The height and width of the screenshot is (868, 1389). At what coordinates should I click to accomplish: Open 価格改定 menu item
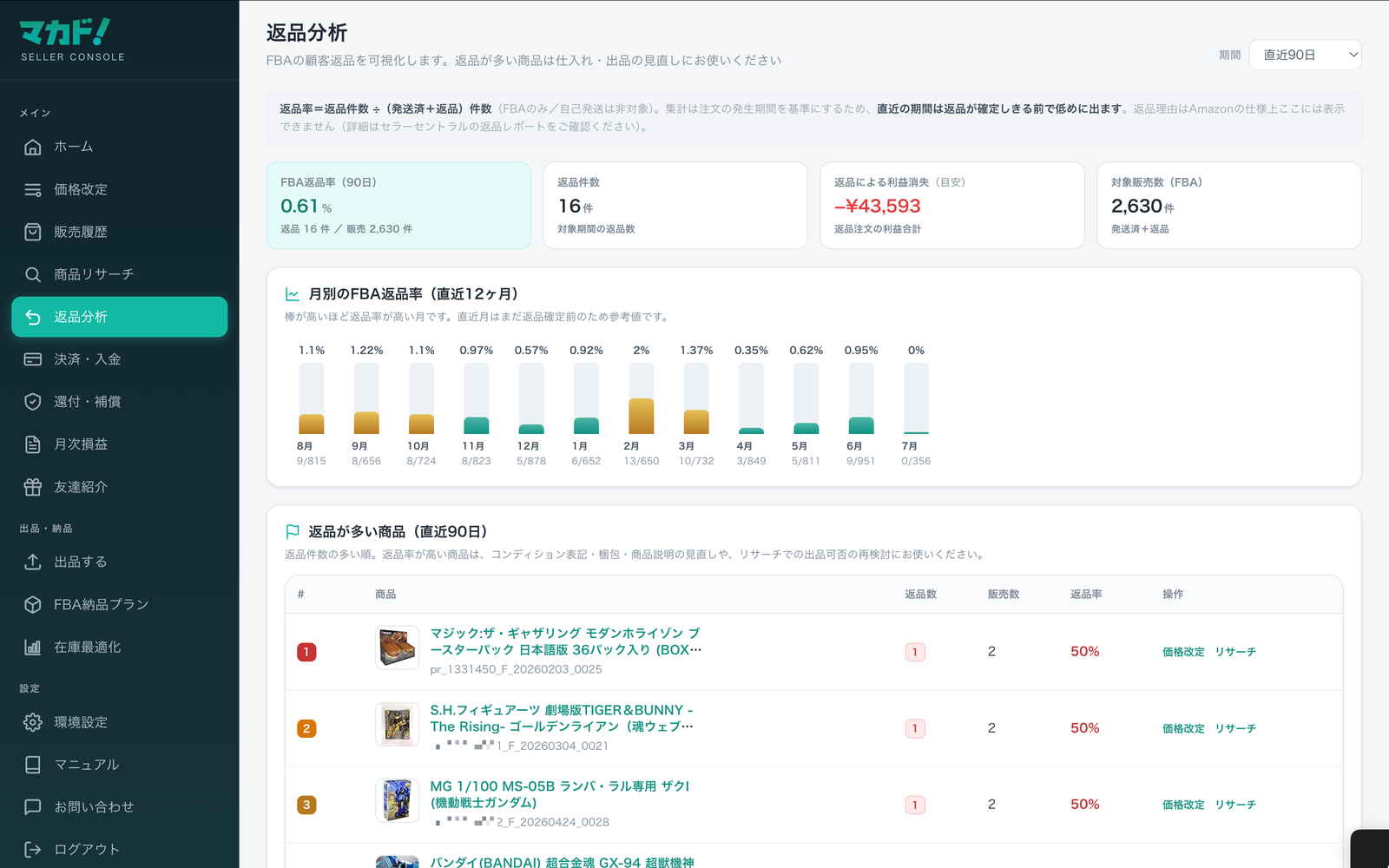click(120, 189)
